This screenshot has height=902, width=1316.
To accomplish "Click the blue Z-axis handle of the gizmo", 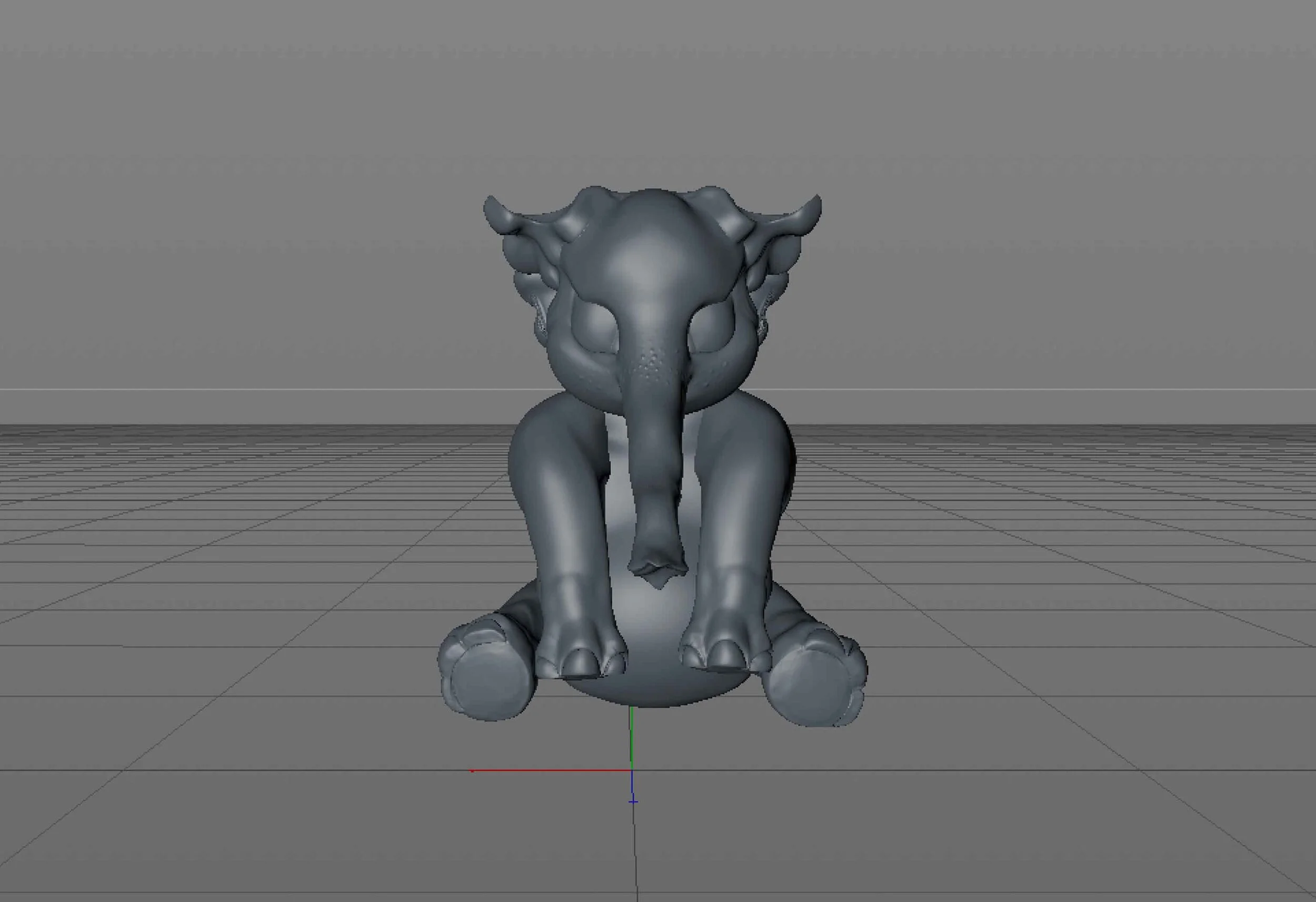I will click(633, 810).
